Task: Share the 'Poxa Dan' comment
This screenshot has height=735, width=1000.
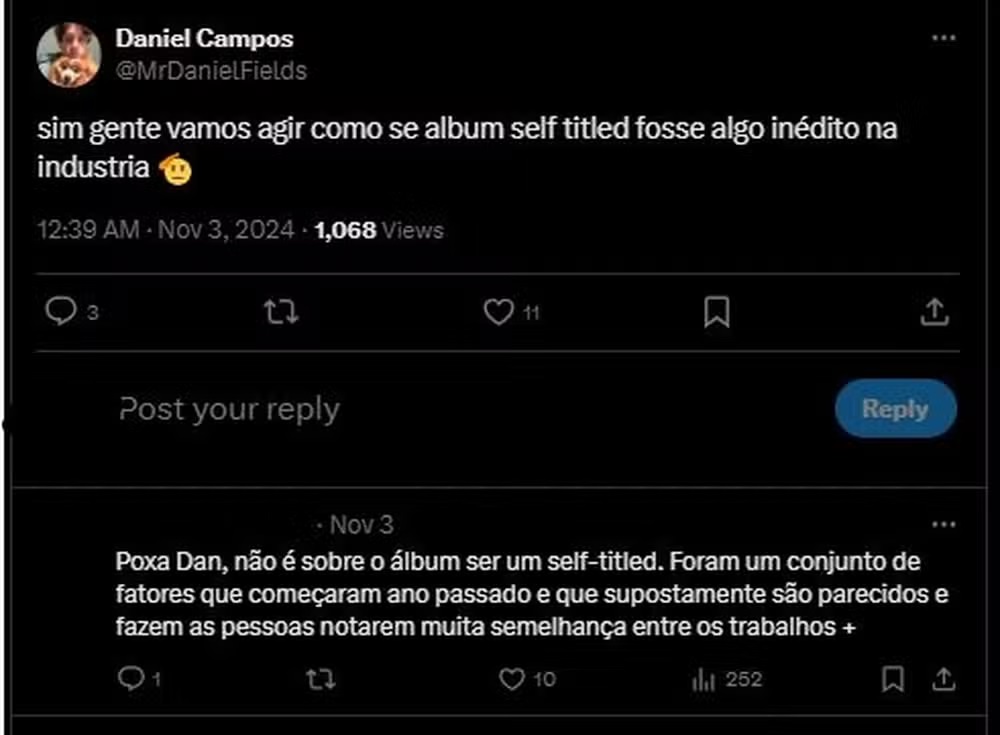Action: point(942,680)
